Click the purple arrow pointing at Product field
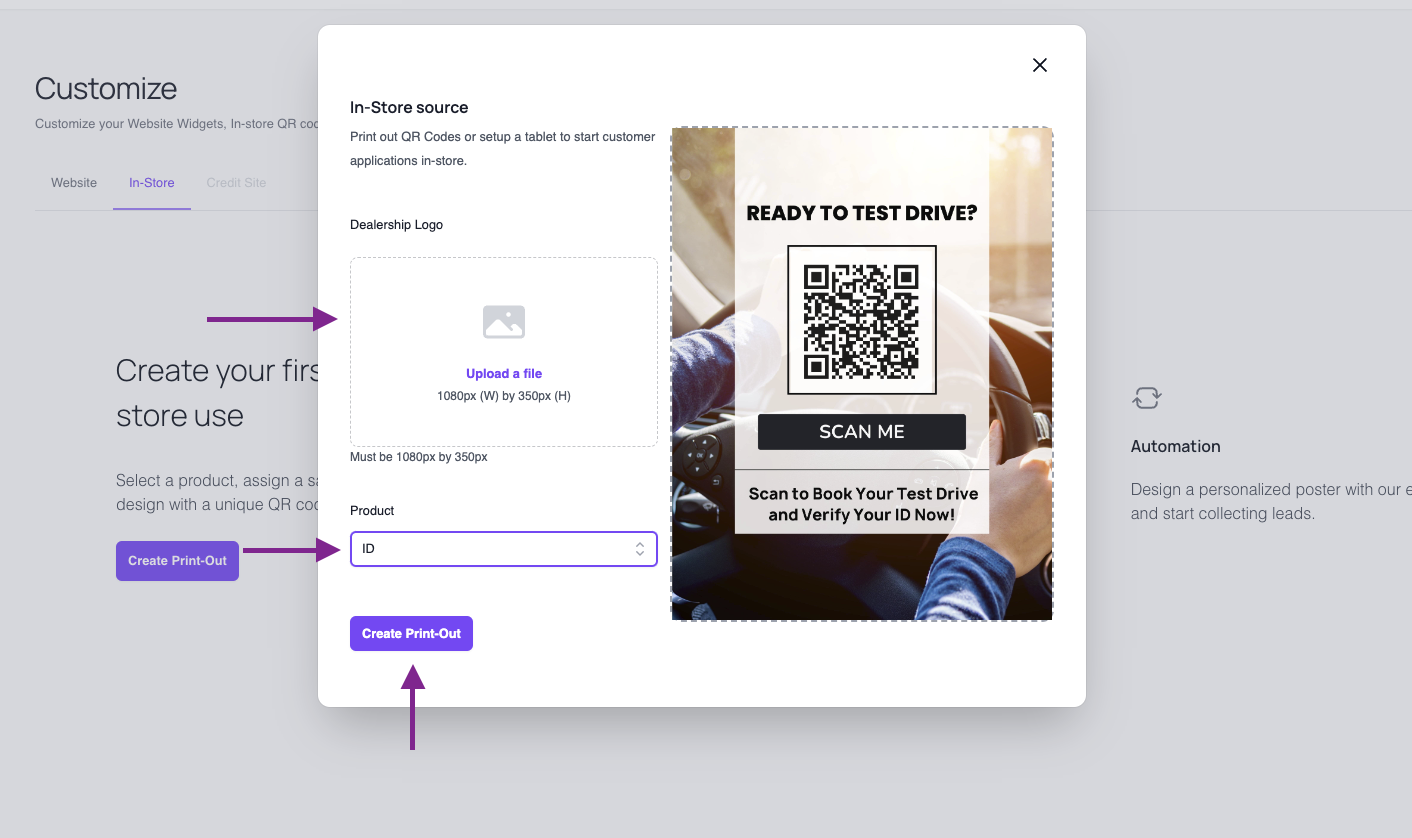Viewport: 1412px width, 838px height. [292, 550]
